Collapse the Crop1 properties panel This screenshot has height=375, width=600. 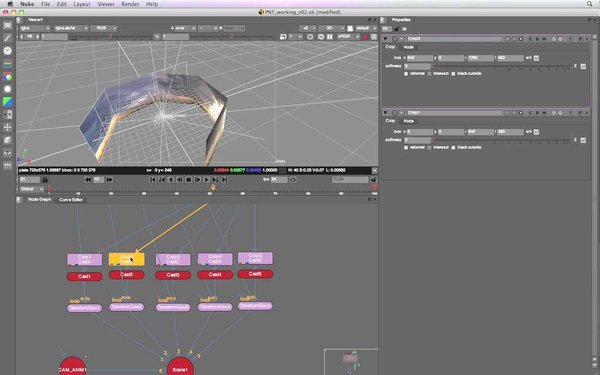coord(385,112)
